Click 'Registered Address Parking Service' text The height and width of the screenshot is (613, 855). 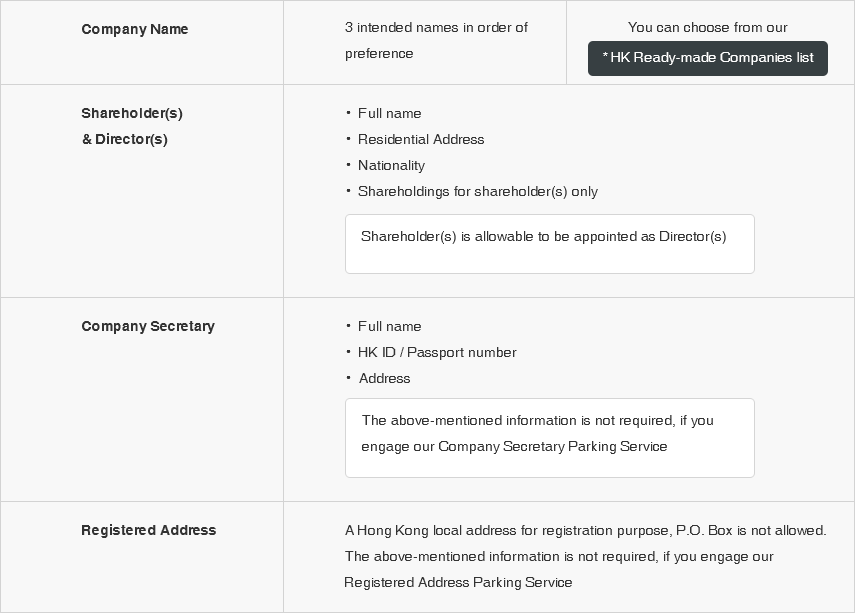[x=458, y=582]
